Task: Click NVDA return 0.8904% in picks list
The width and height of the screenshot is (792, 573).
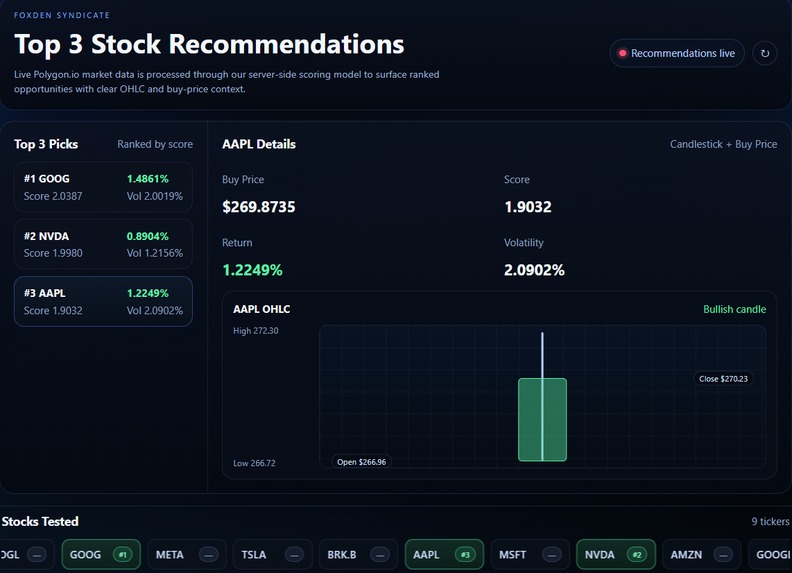Action: pyautogui.click(x=147, y=236)
